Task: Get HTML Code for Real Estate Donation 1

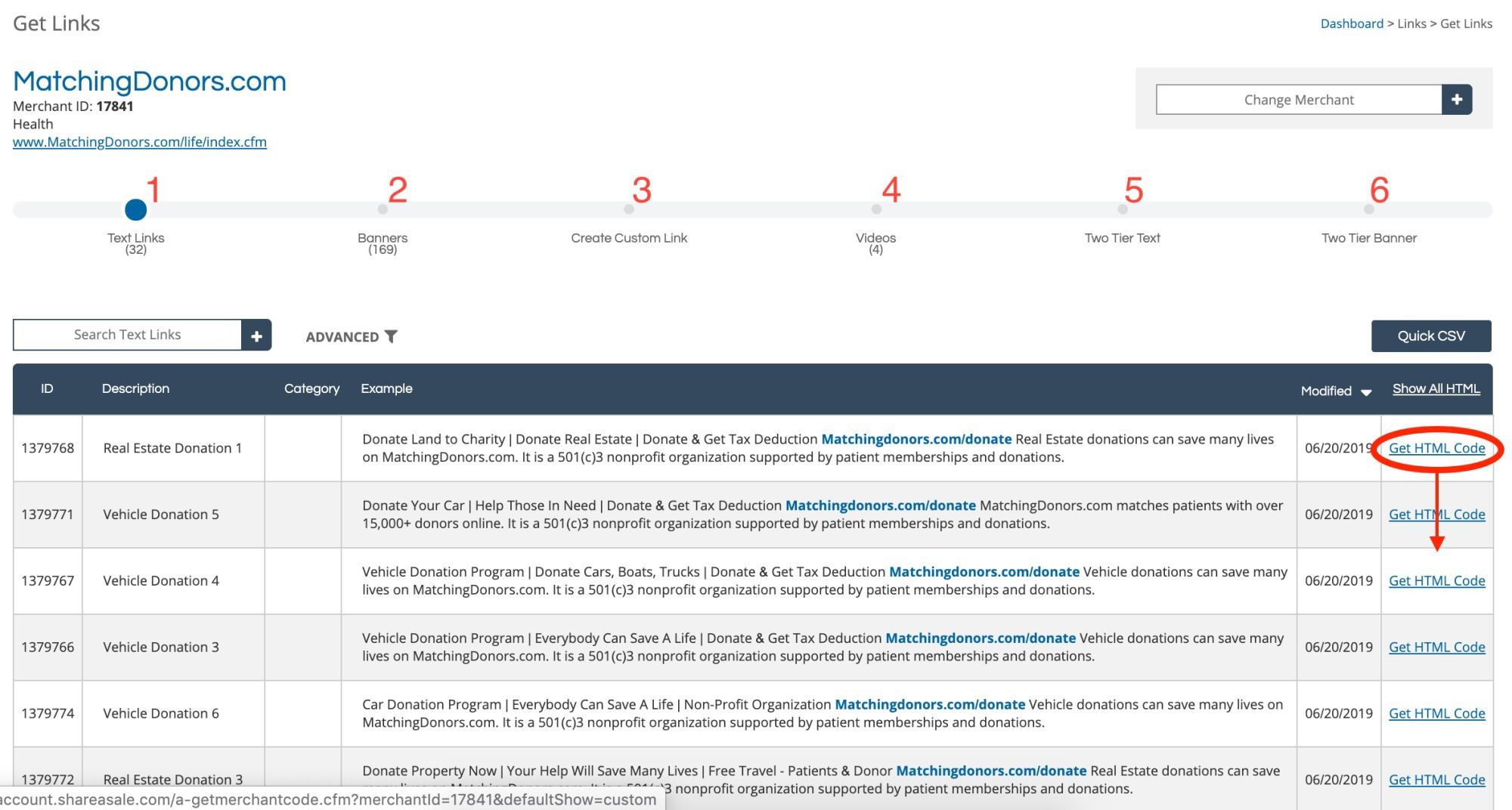Action: click(x=1436, y=448)
